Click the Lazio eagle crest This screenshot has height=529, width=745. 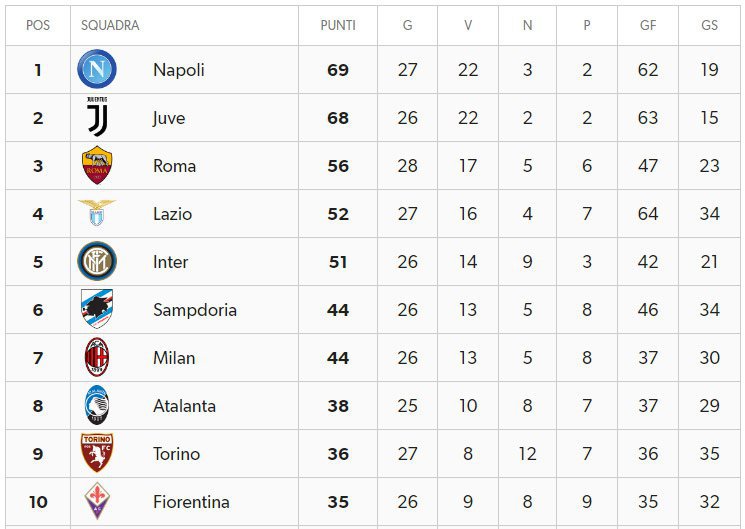click(97, 212)
